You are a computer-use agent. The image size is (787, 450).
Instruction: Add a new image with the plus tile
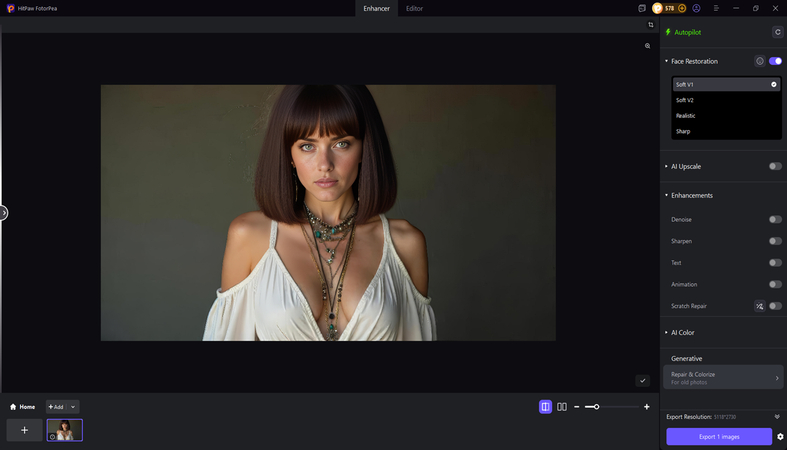click(x=24, y=430)
